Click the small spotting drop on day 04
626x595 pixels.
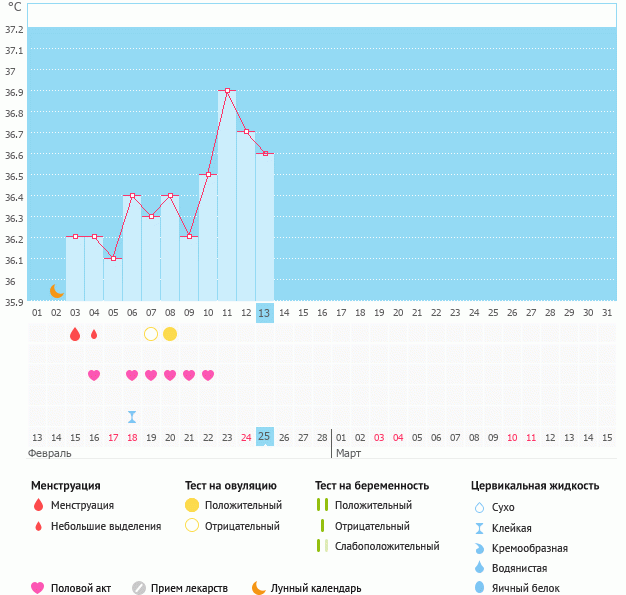click(94, 334)
